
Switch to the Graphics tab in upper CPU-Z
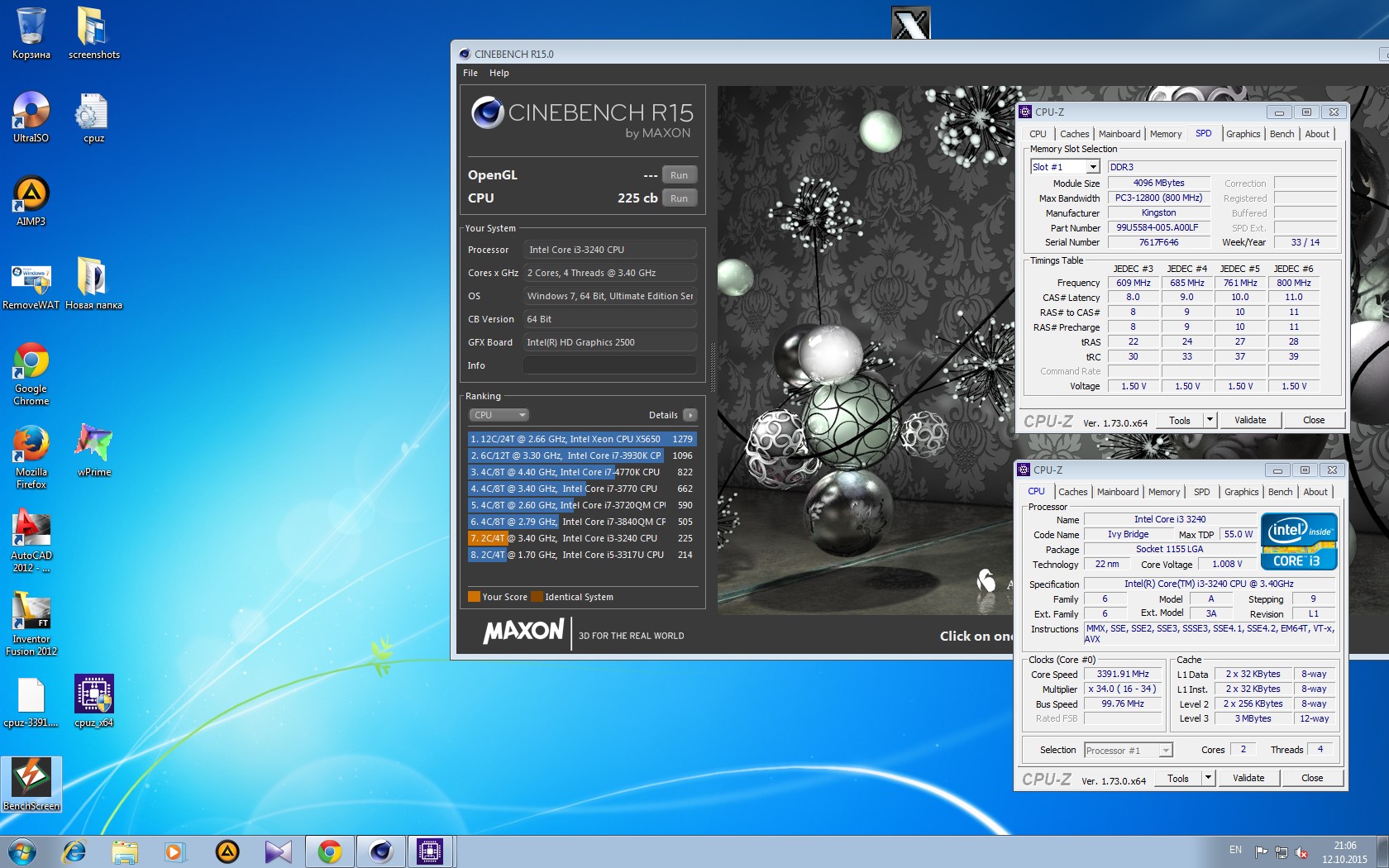(x=1243, y=134)
